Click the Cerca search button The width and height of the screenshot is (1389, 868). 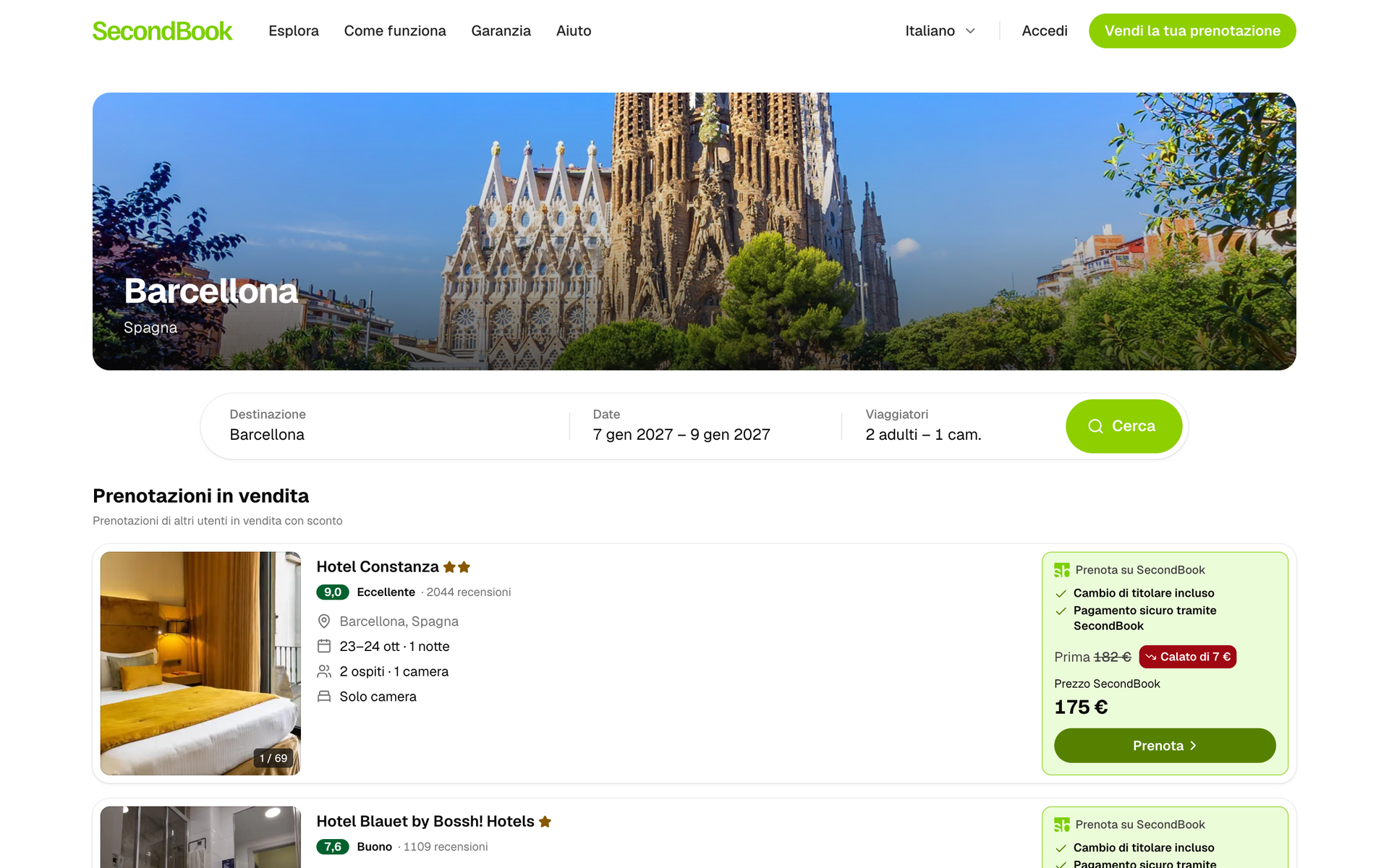pyautogui.click(x=1123, y=426)
